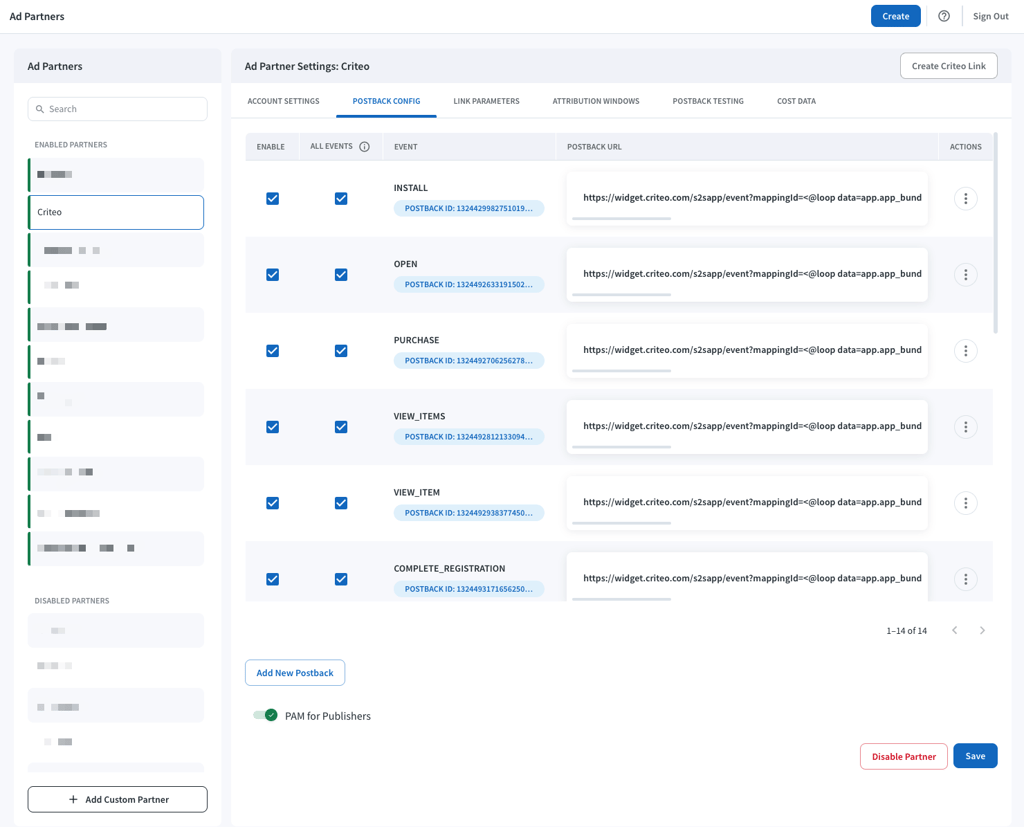Screen dimensions: 1024x827
Task: Open actions menu for COMPLETE_REGISTRATION postback
Action: [965, 579]
